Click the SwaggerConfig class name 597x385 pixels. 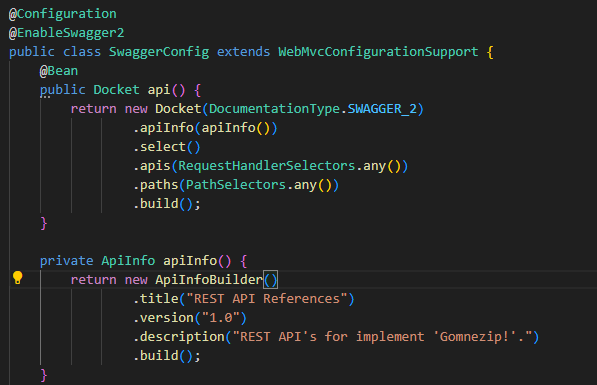(159, 52)
